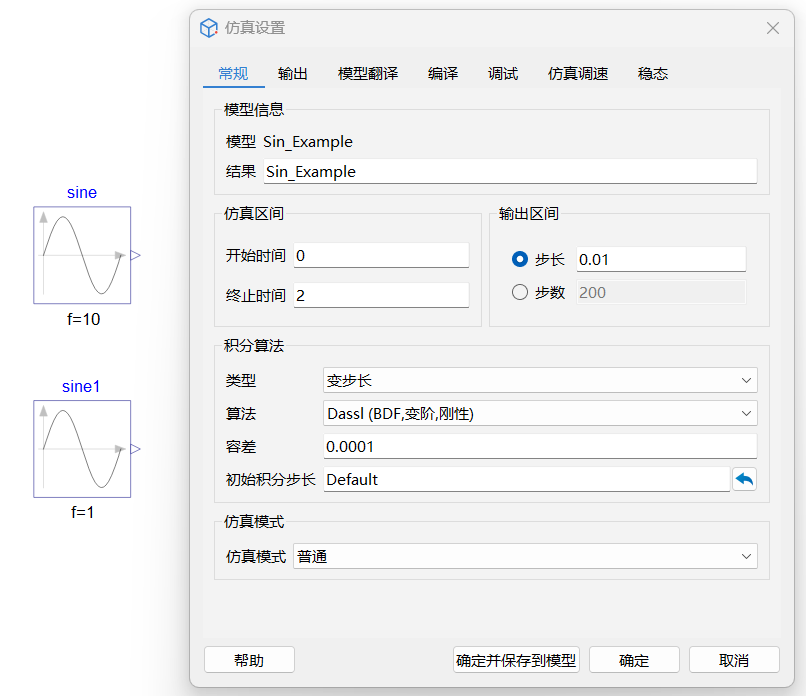Click the cube icon in dialog title bar
The image size is (806, 696).
(x=208, y=28)
